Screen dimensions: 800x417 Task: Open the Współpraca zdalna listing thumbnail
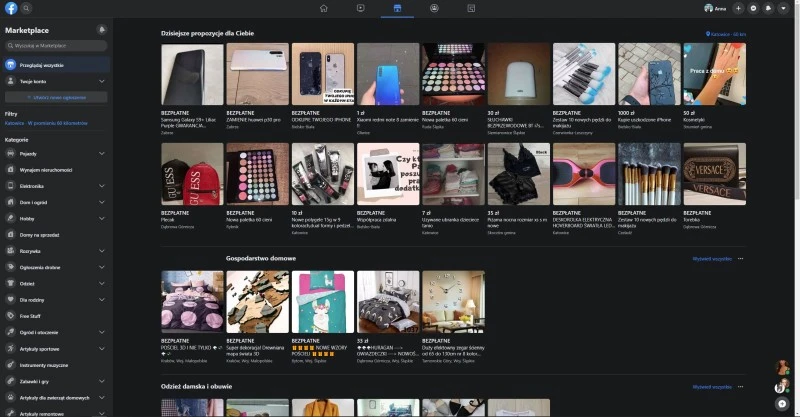pyautogui.click(x=388, y=174)
